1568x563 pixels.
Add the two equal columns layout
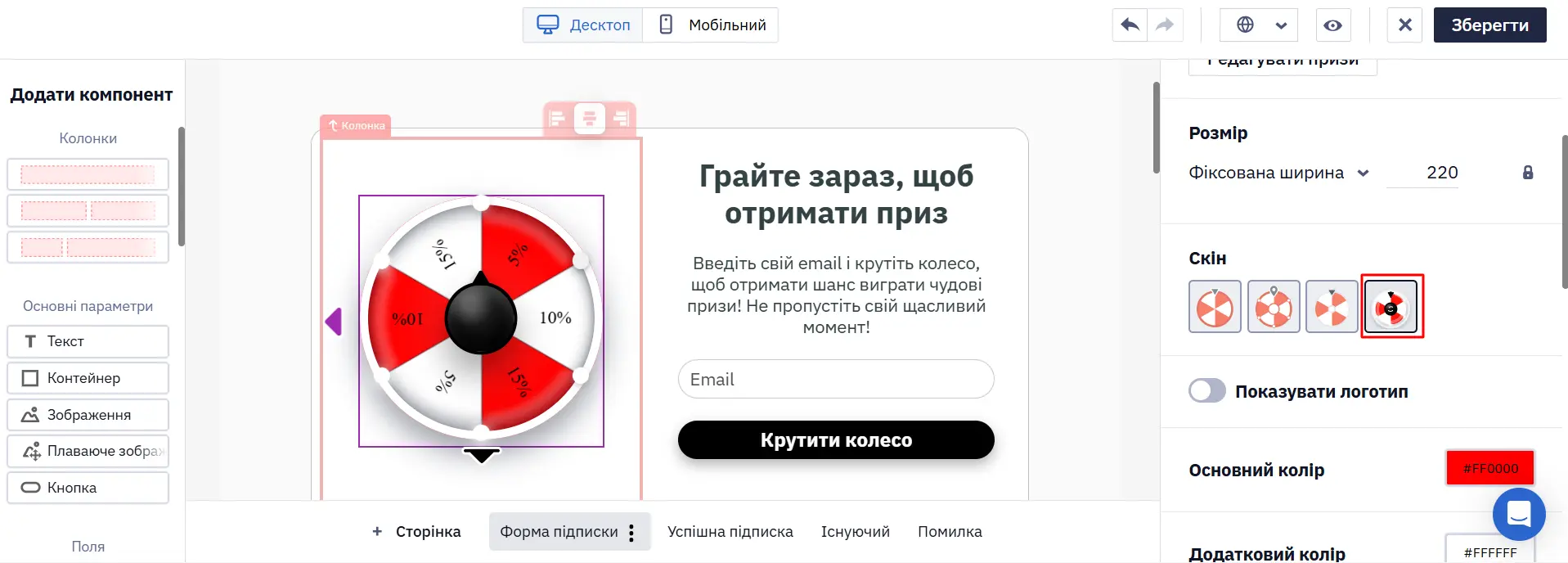click(88, 210)
